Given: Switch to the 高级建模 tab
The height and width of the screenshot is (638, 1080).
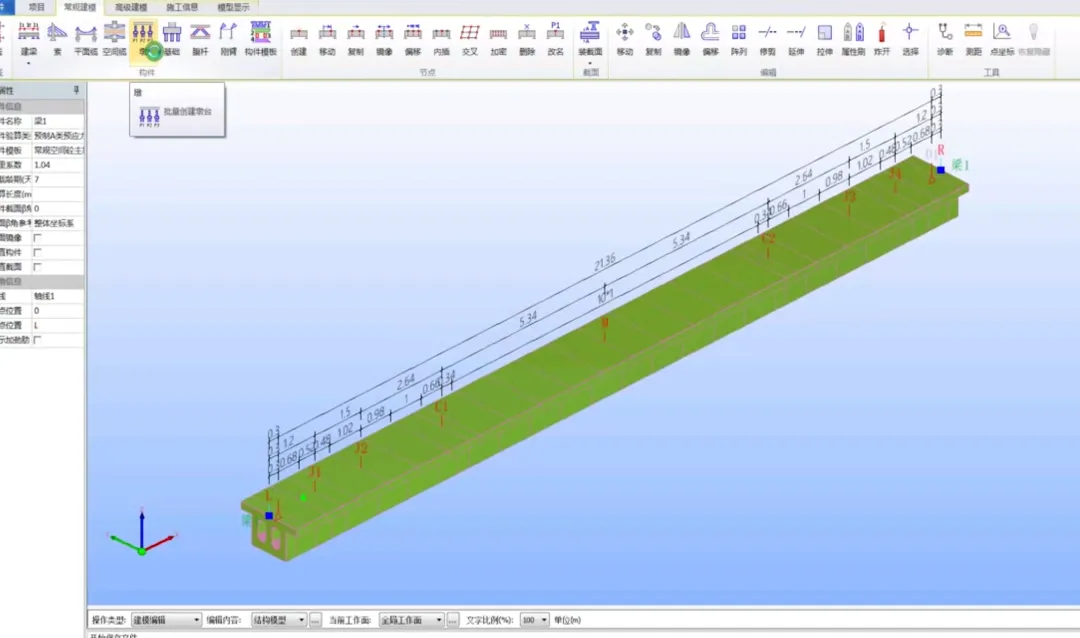Looking at the screenshot, I should [x=131, y=7].
